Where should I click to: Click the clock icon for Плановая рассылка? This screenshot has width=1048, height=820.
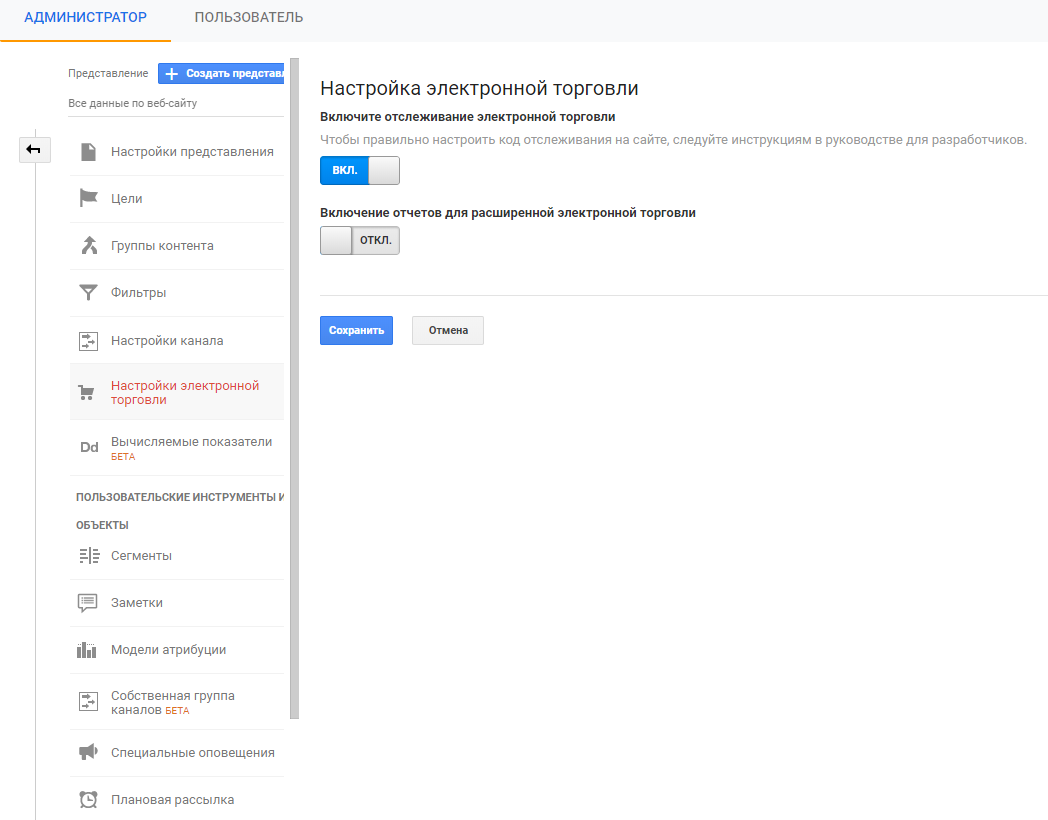(88, 800)
